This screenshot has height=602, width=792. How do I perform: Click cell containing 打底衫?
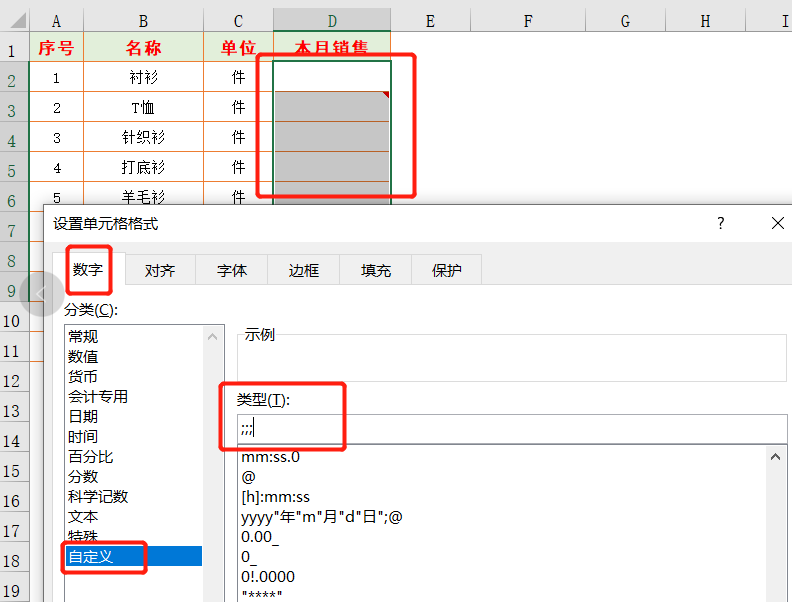[143, 167]
